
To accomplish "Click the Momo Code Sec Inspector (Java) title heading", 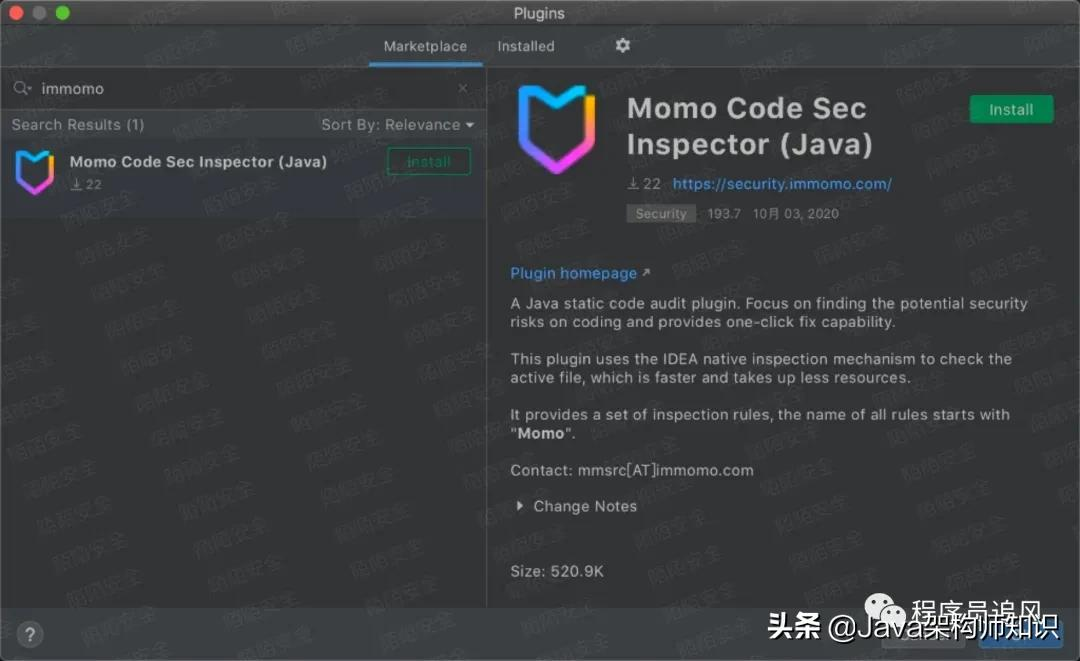I will click(749, 126).
